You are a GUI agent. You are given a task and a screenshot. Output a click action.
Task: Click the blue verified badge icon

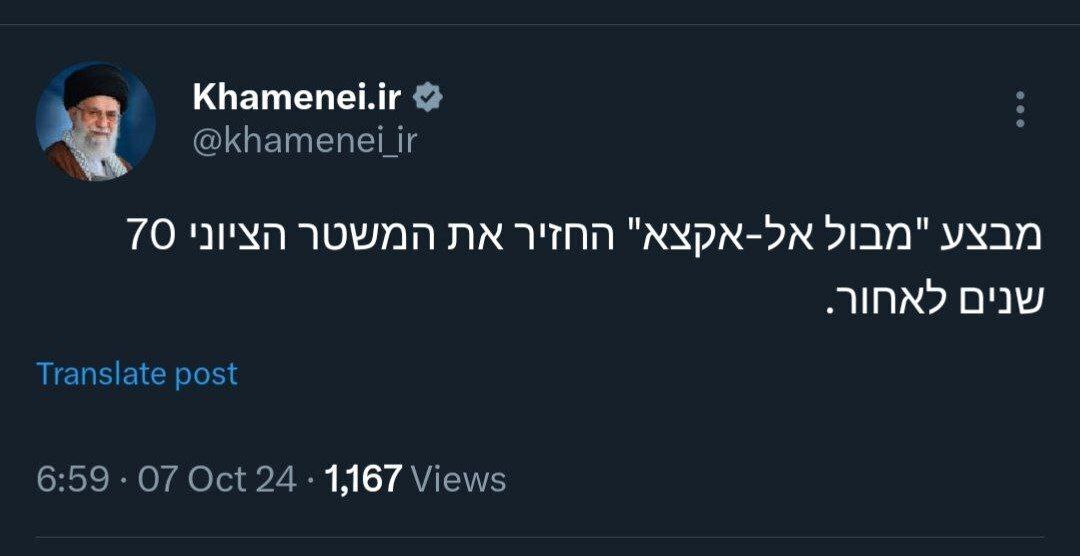[429, 98]
